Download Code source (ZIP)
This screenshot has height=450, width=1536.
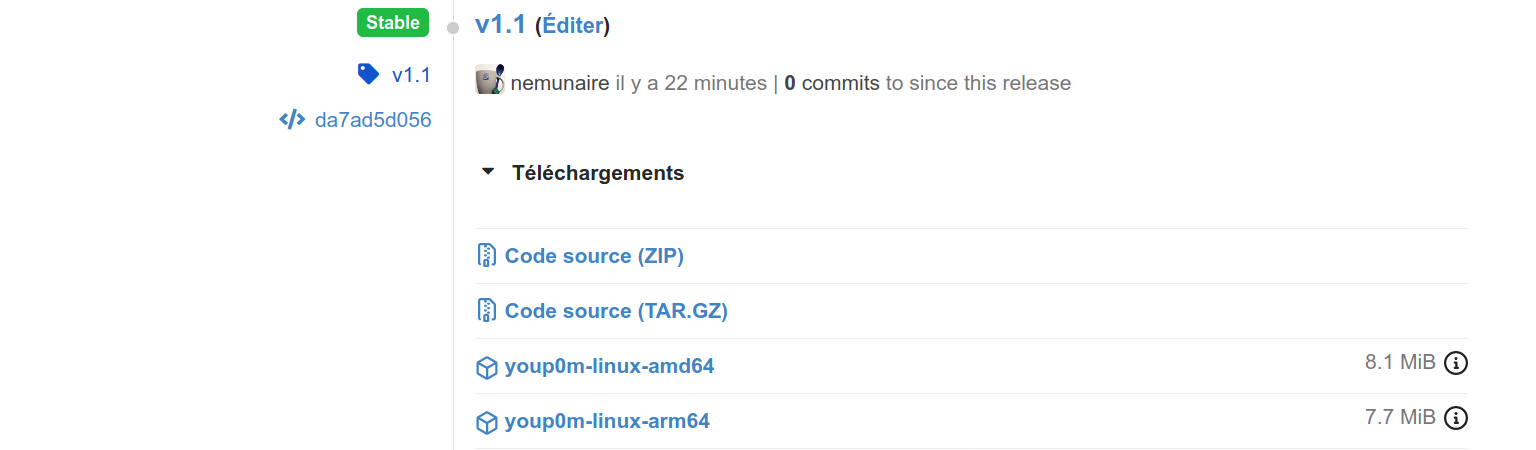[x=594, y=256]
